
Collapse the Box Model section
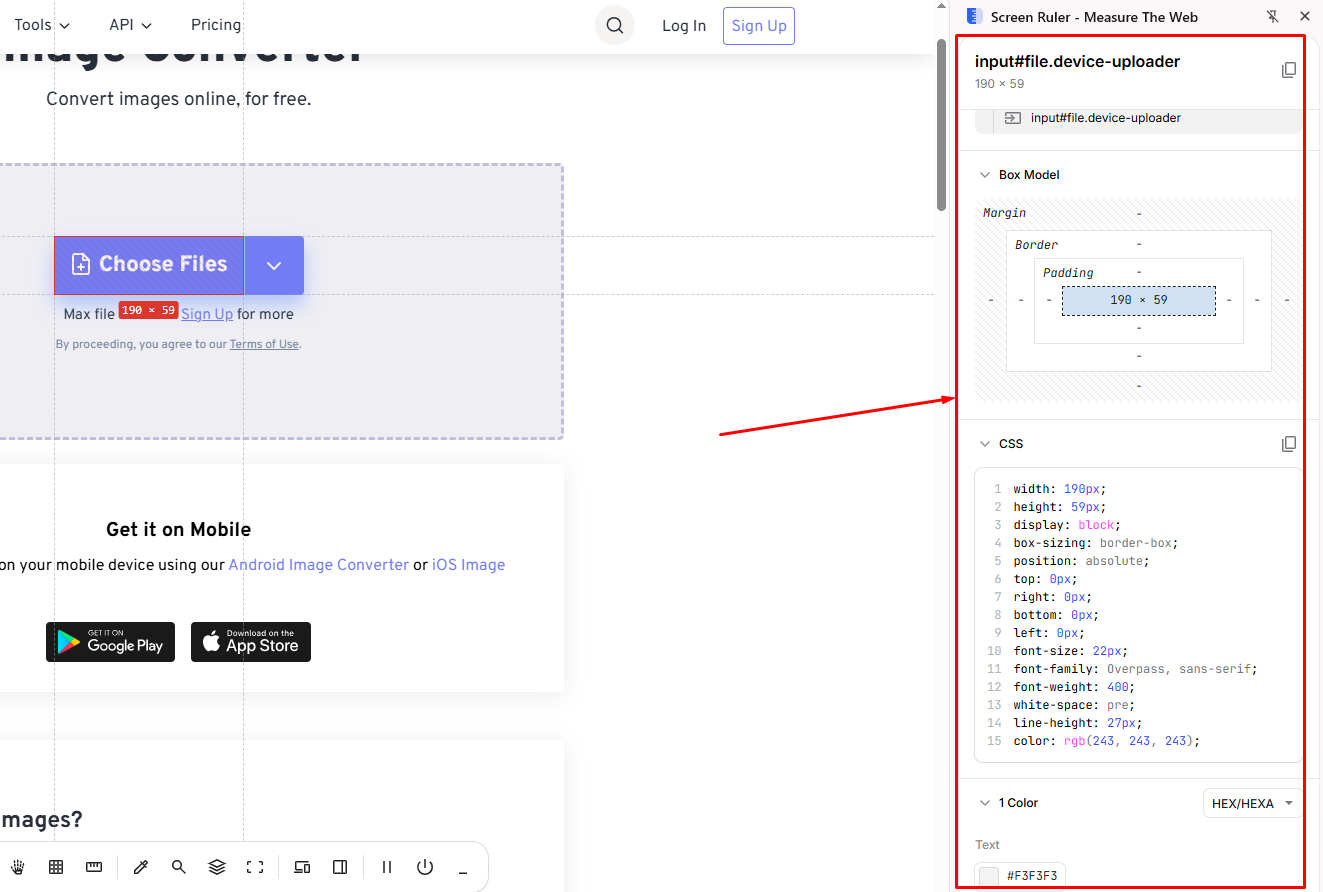(984, 174)
